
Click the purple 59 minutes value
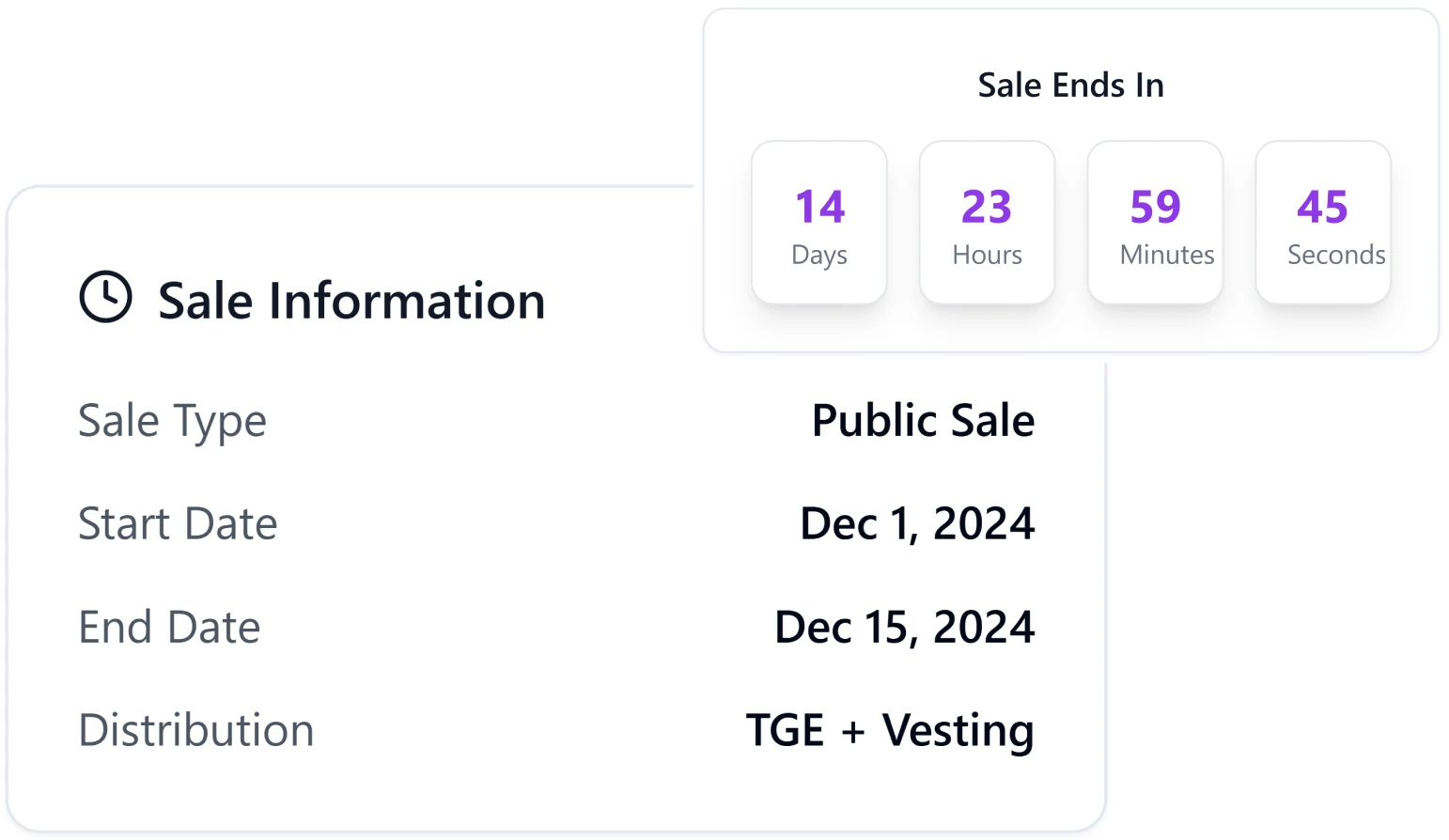point(1155,207)
